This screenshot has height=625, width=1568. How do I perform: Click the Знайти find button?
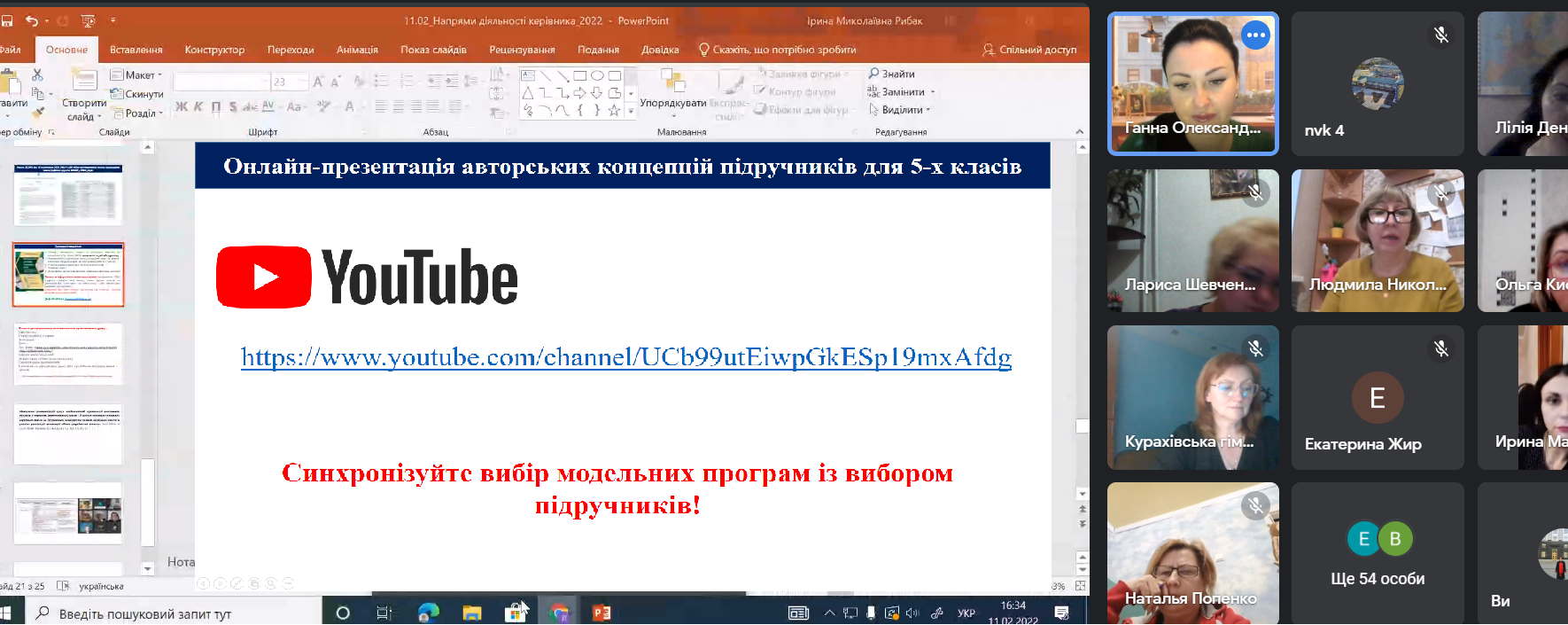click(891, 74)
